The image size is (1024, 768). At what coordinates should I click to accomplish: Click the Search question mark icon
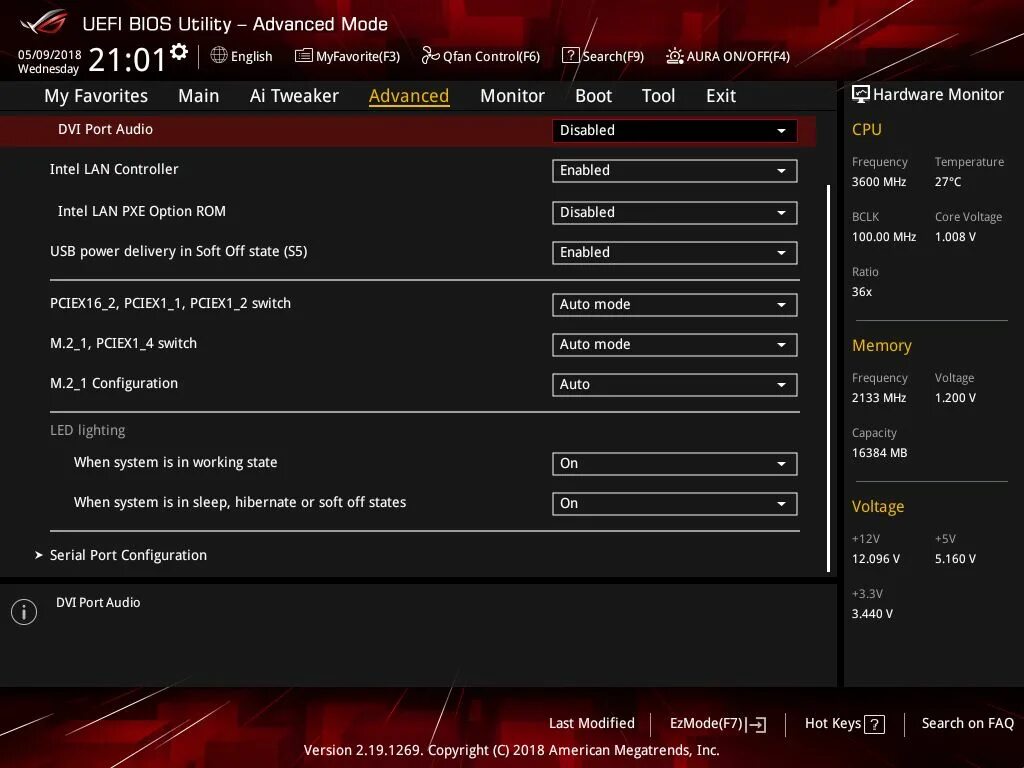click(570, 56)
